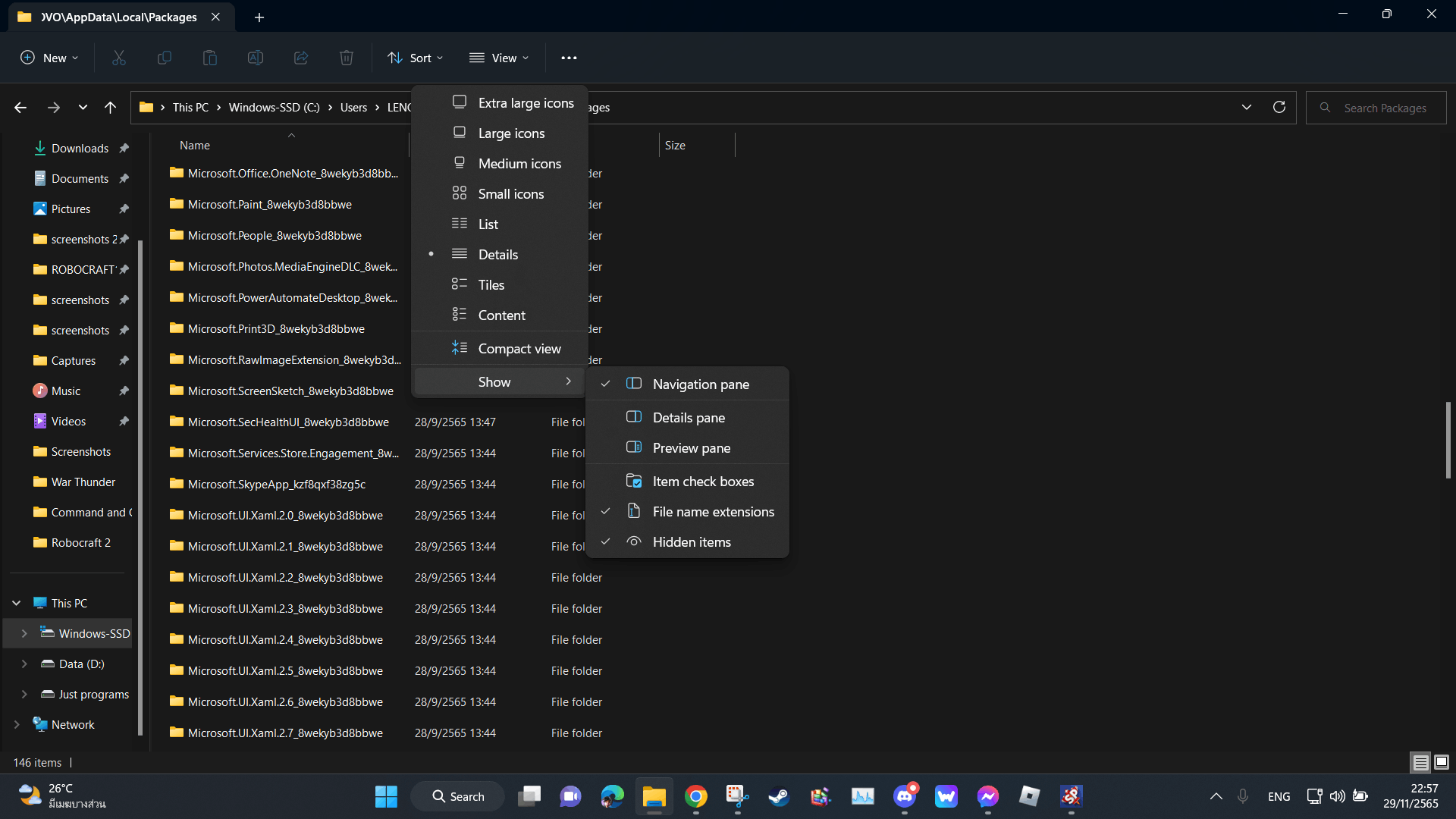
Task: Select the Preview pane option
Action: [x=691, y=447]
